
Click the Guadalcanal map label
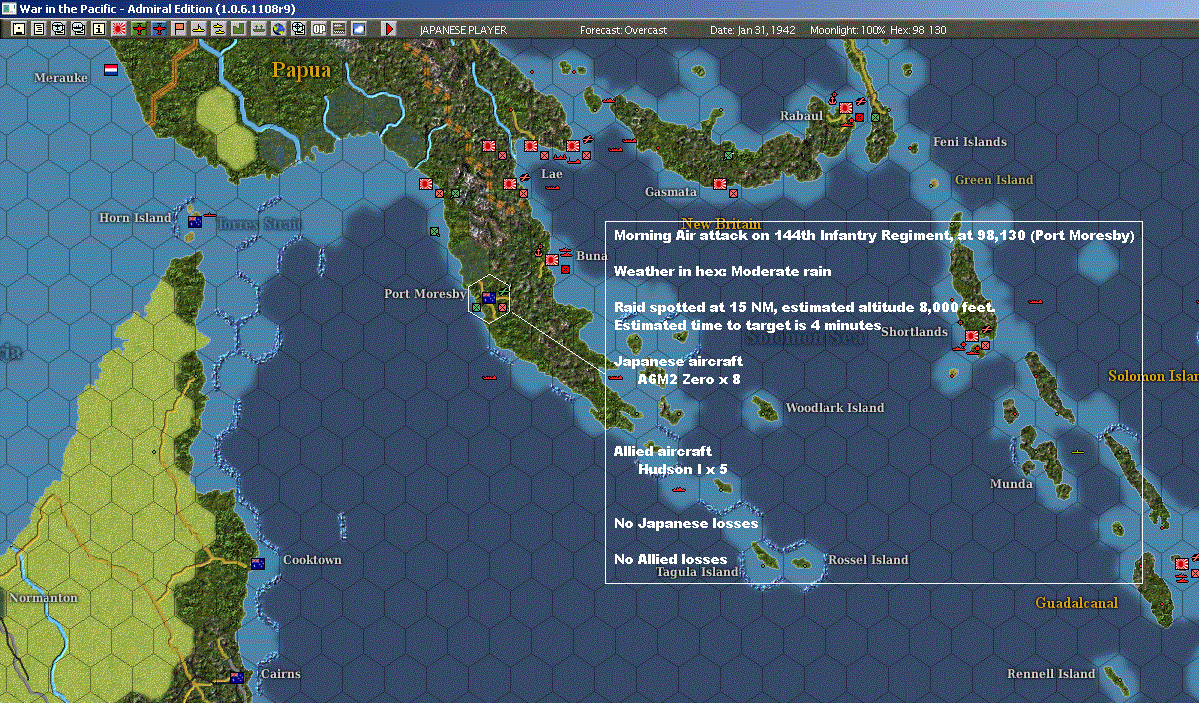tap(1077, 603)
